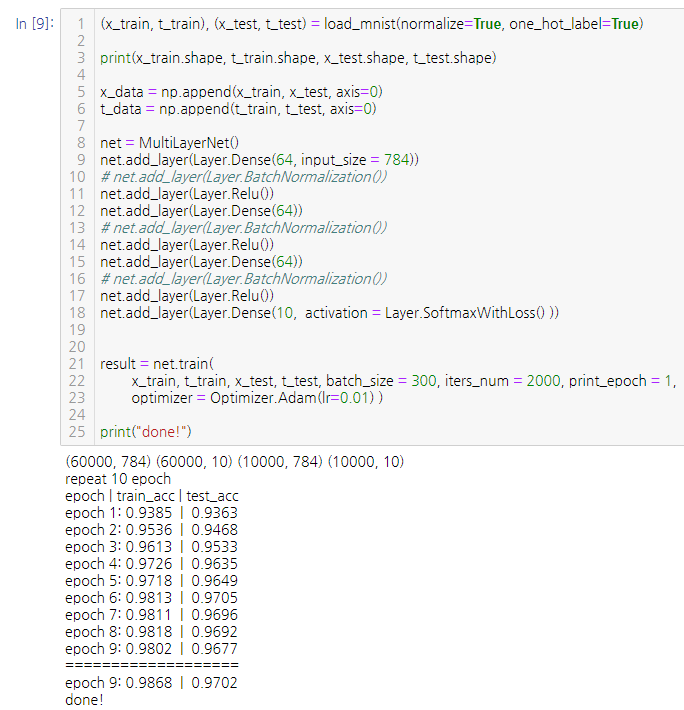Click the print shapes statement on line 3
Viewport: 684px width, 710px height.
(296, 58)
